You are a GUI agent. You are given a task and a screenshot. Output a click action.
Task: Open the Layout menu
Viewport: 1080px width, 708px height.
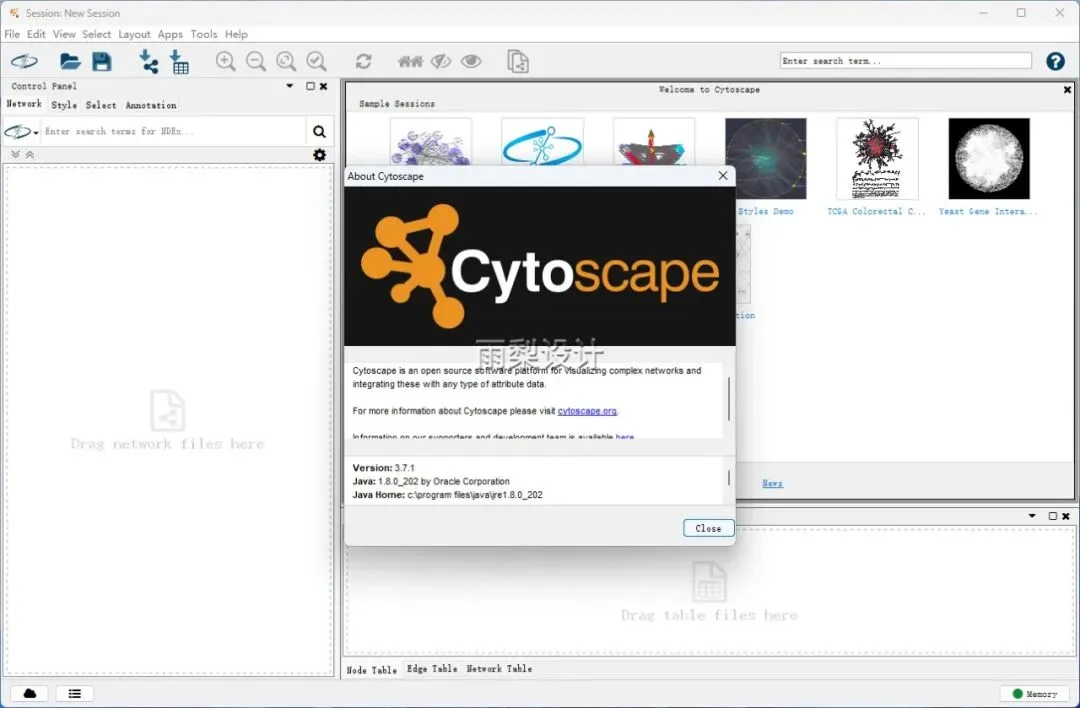coord(134,34)
